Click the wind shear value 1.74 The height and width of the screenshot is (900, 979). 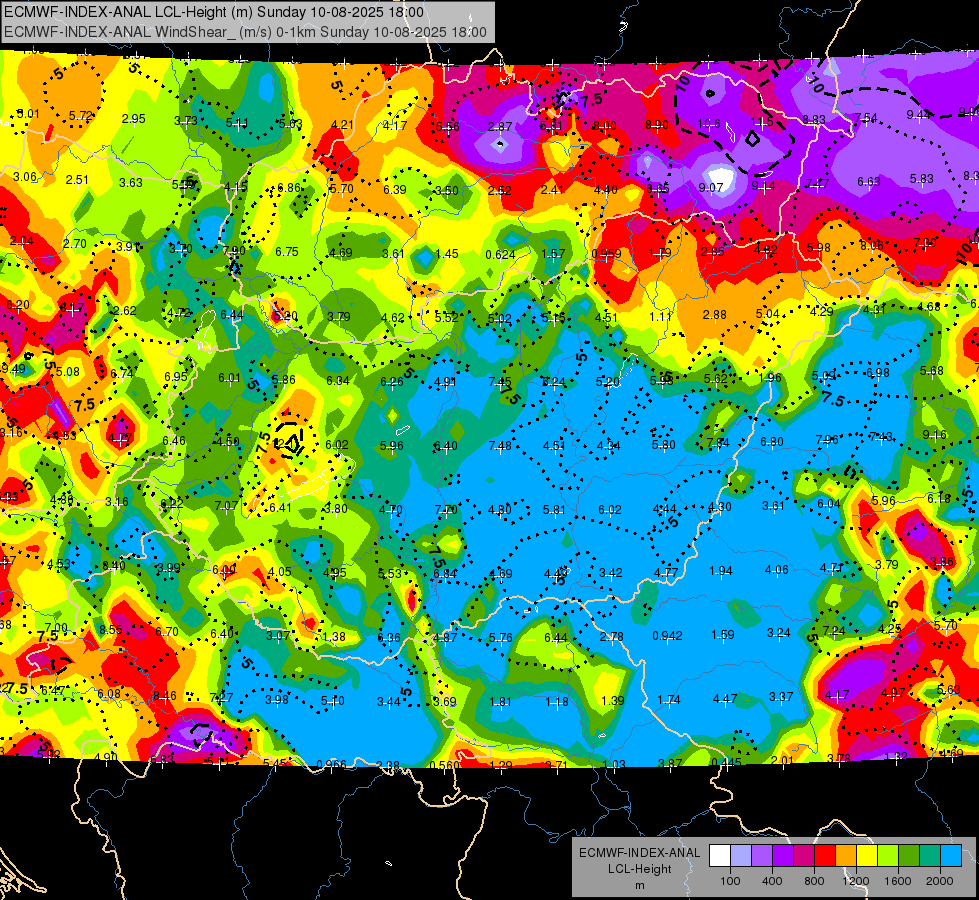click(x=669, y=700)
